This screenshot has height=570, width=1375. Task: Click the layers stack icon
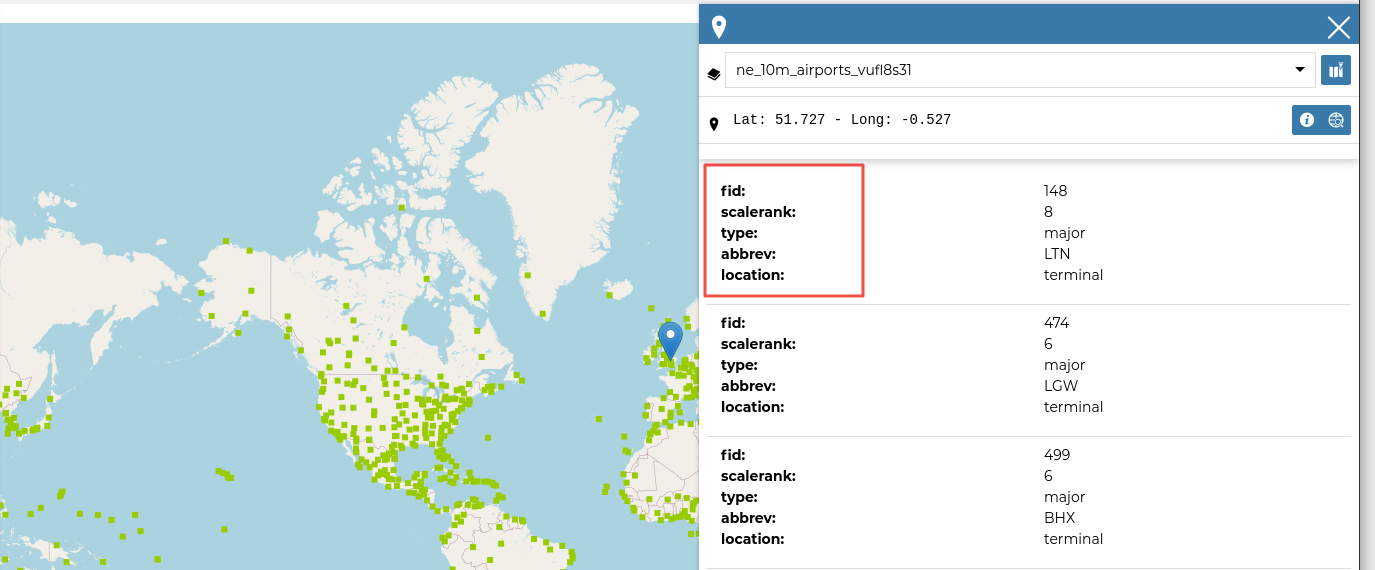pyautogui.click(x=713, y=73)
